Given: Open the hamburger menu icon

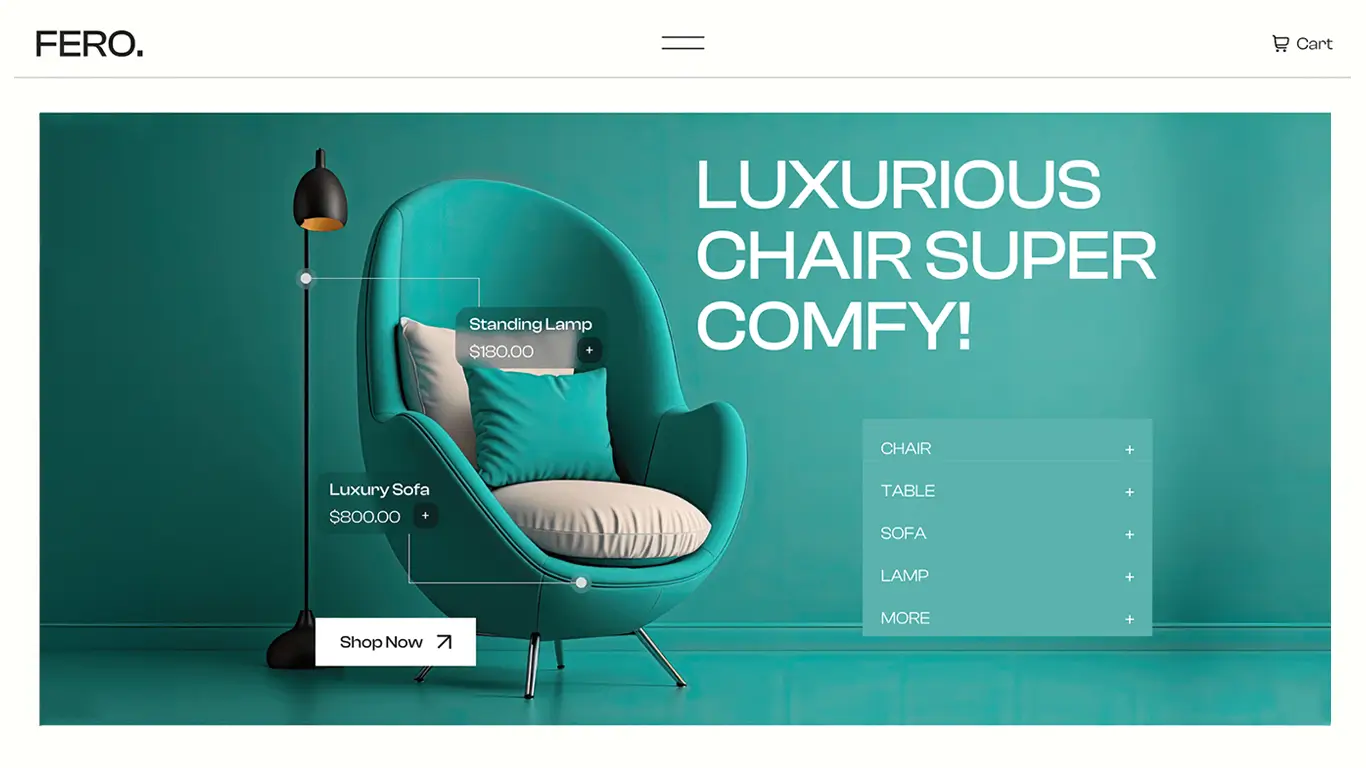Looking at the screenshot, I should point(683,43).
